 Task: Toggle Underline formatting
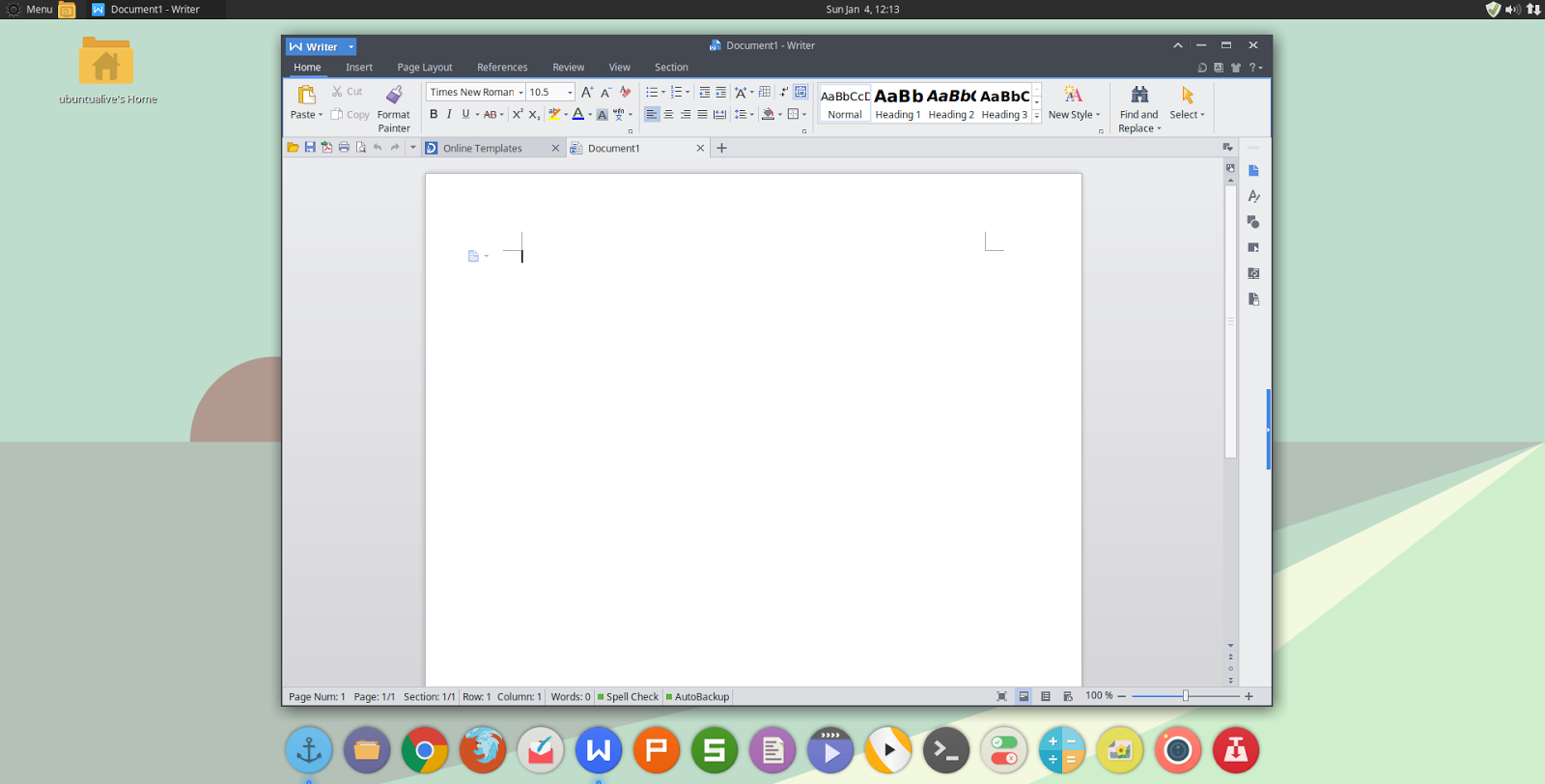(465, 114)
